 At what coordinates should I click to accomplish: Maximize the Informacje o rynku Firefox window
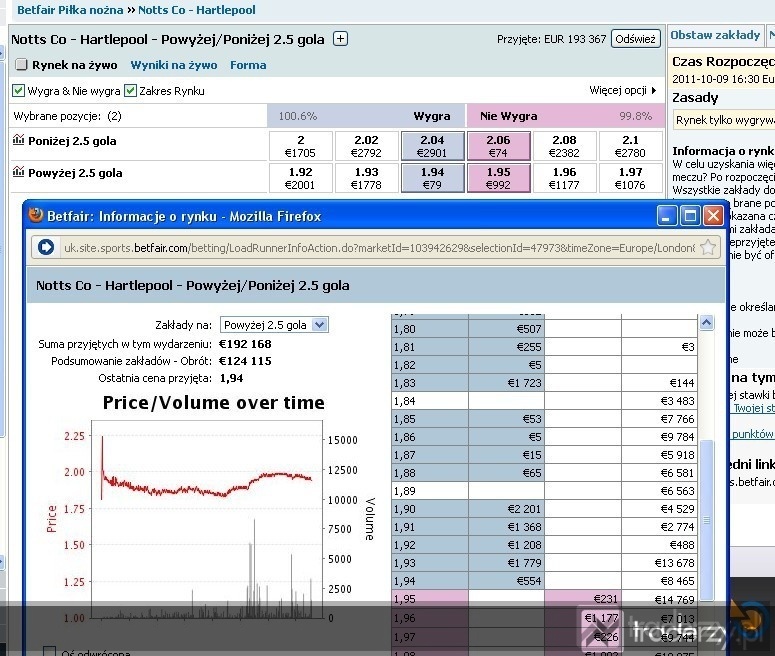tap(690, 216)
